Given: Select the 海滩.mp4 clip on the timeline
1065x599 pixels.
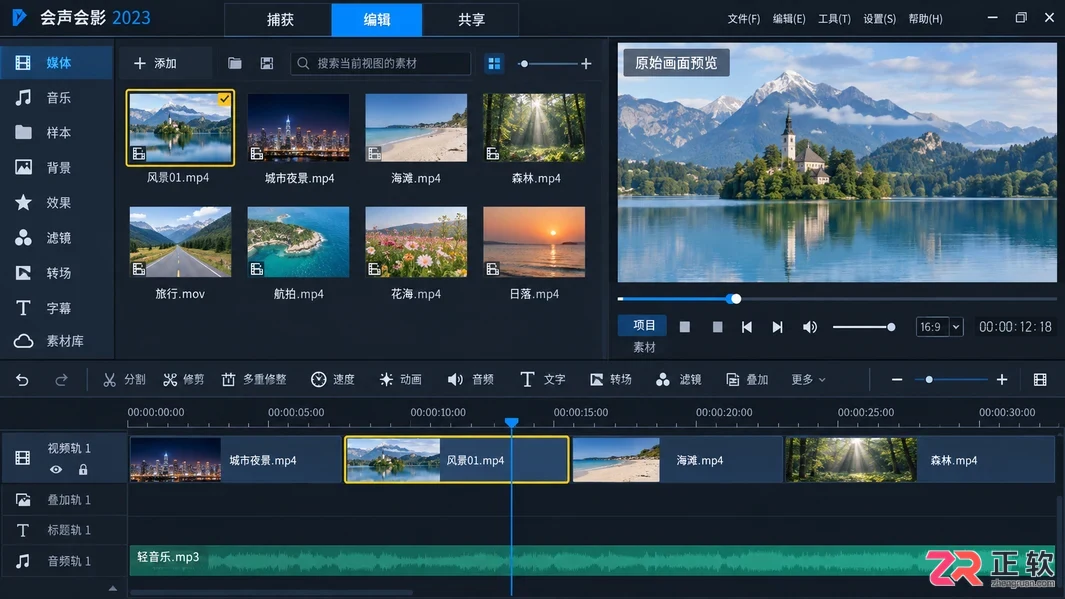Looking at the screenshot, I should [676, 460].
